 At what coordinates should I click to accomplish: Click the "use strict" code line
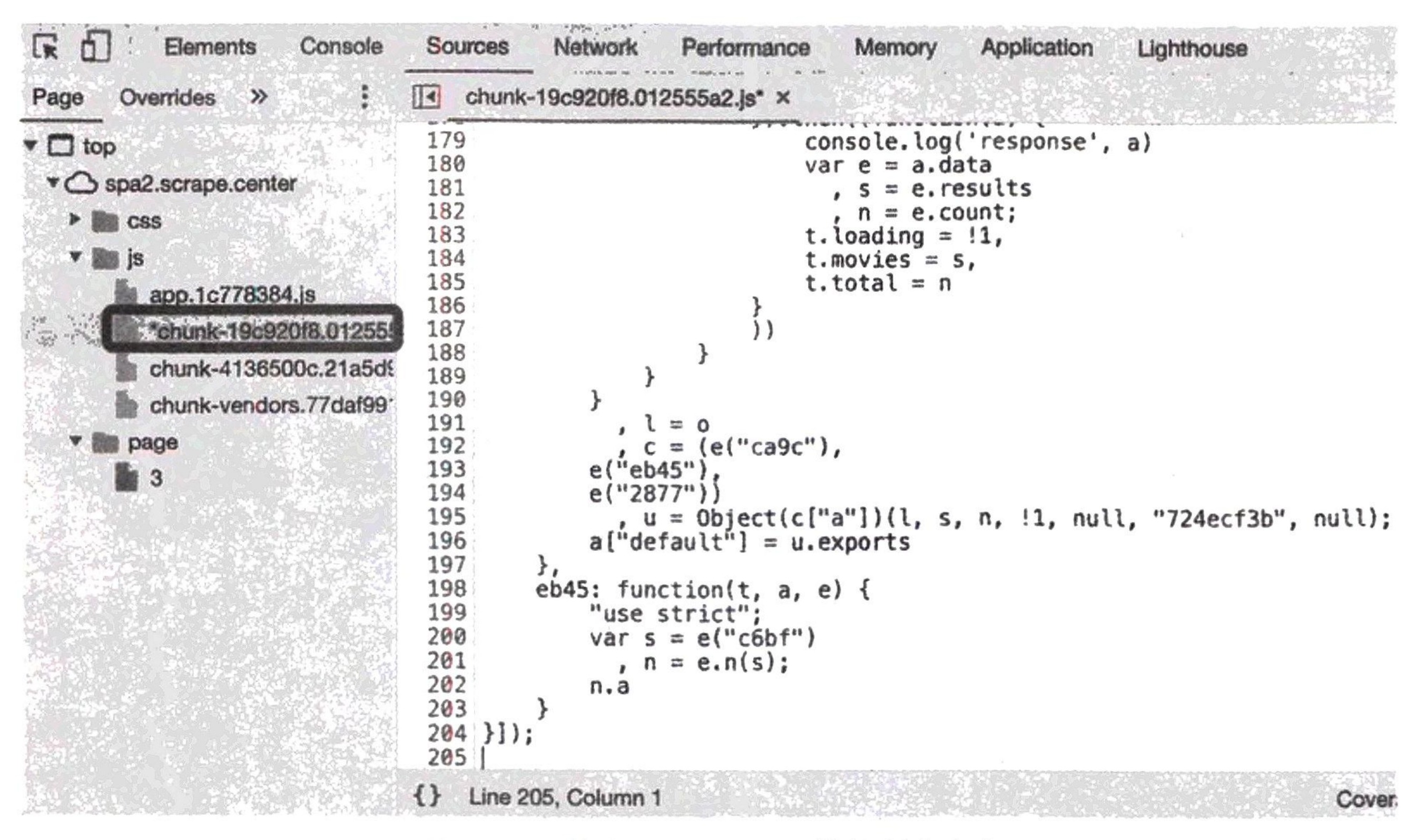coord(675,614)
